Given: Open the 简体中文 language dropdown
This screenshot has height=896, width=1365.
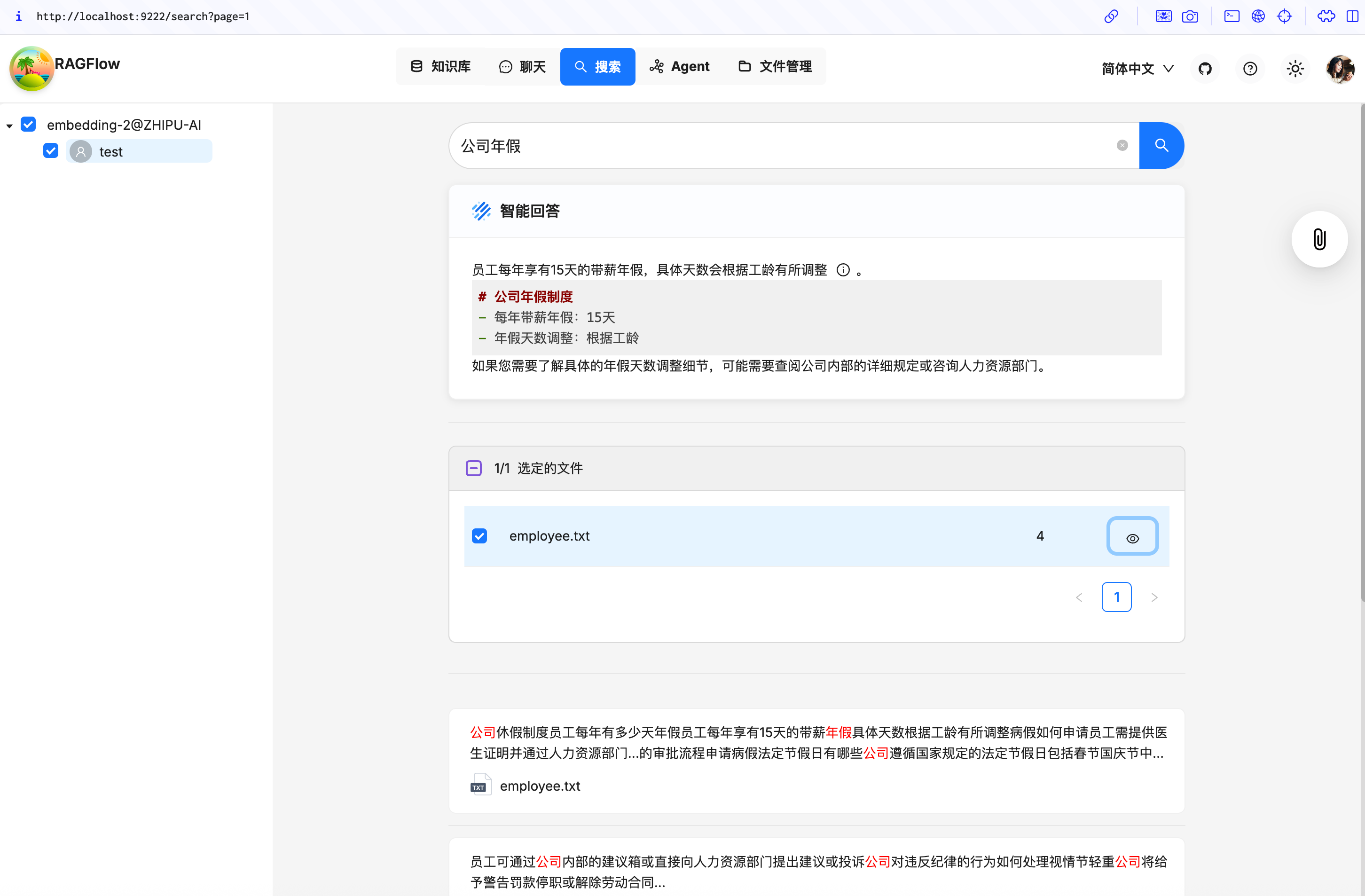Looking at the screenshot, I should (1137, 69).
